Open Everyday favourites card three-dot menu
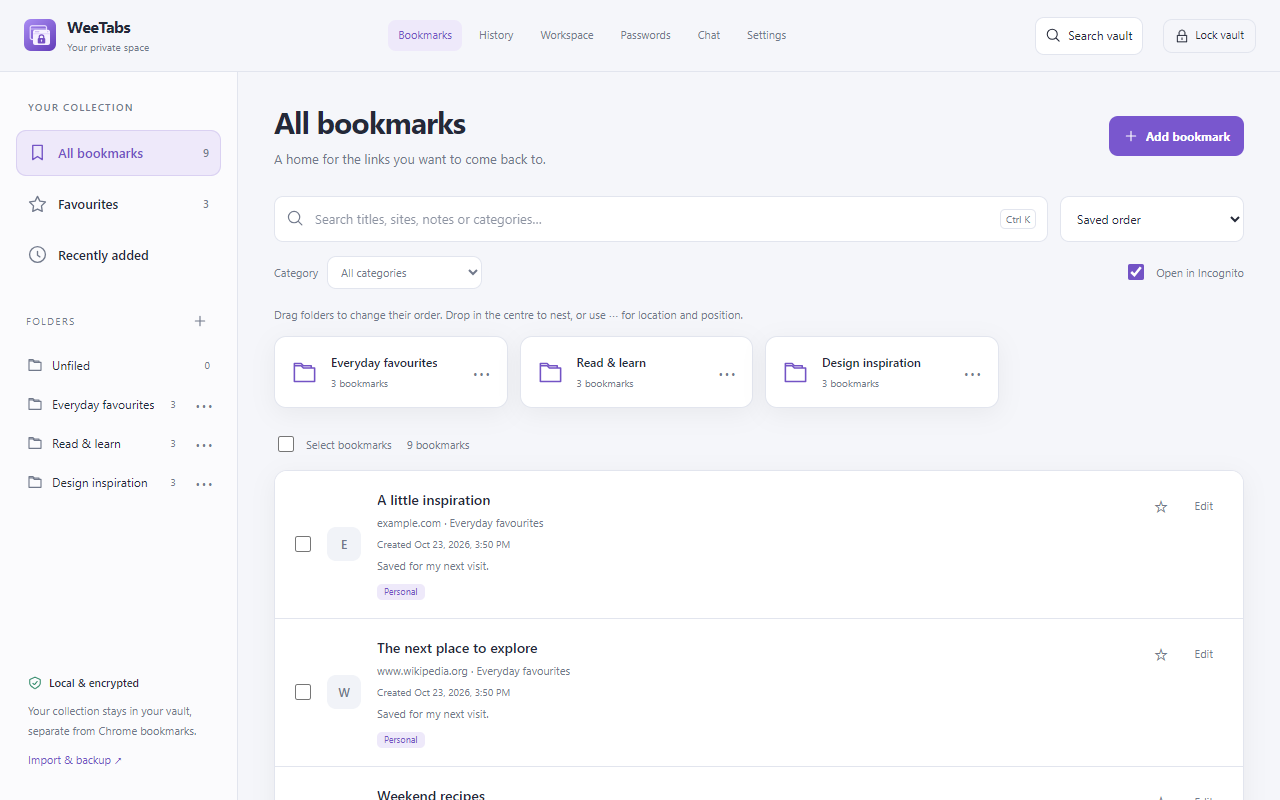The image size is (1280, 800). [481, 374]
